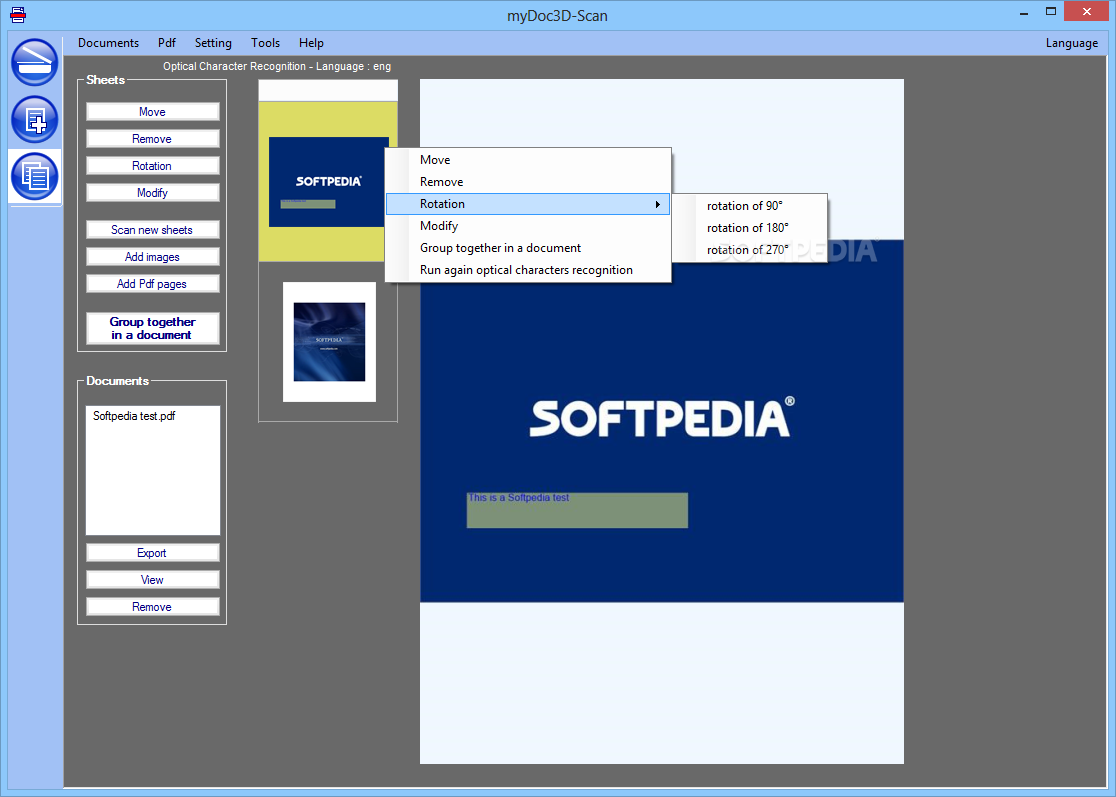Choose Move in the context menu

(x=527, y=160)
